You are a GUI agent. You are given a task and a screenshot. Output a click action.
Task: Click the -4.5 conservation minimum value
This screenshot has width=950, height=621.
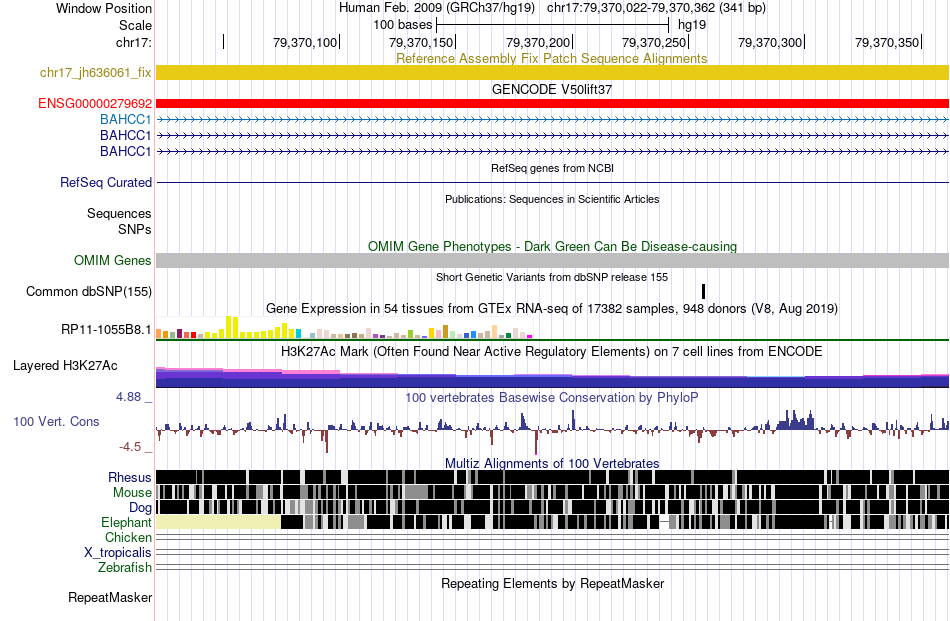130,447
